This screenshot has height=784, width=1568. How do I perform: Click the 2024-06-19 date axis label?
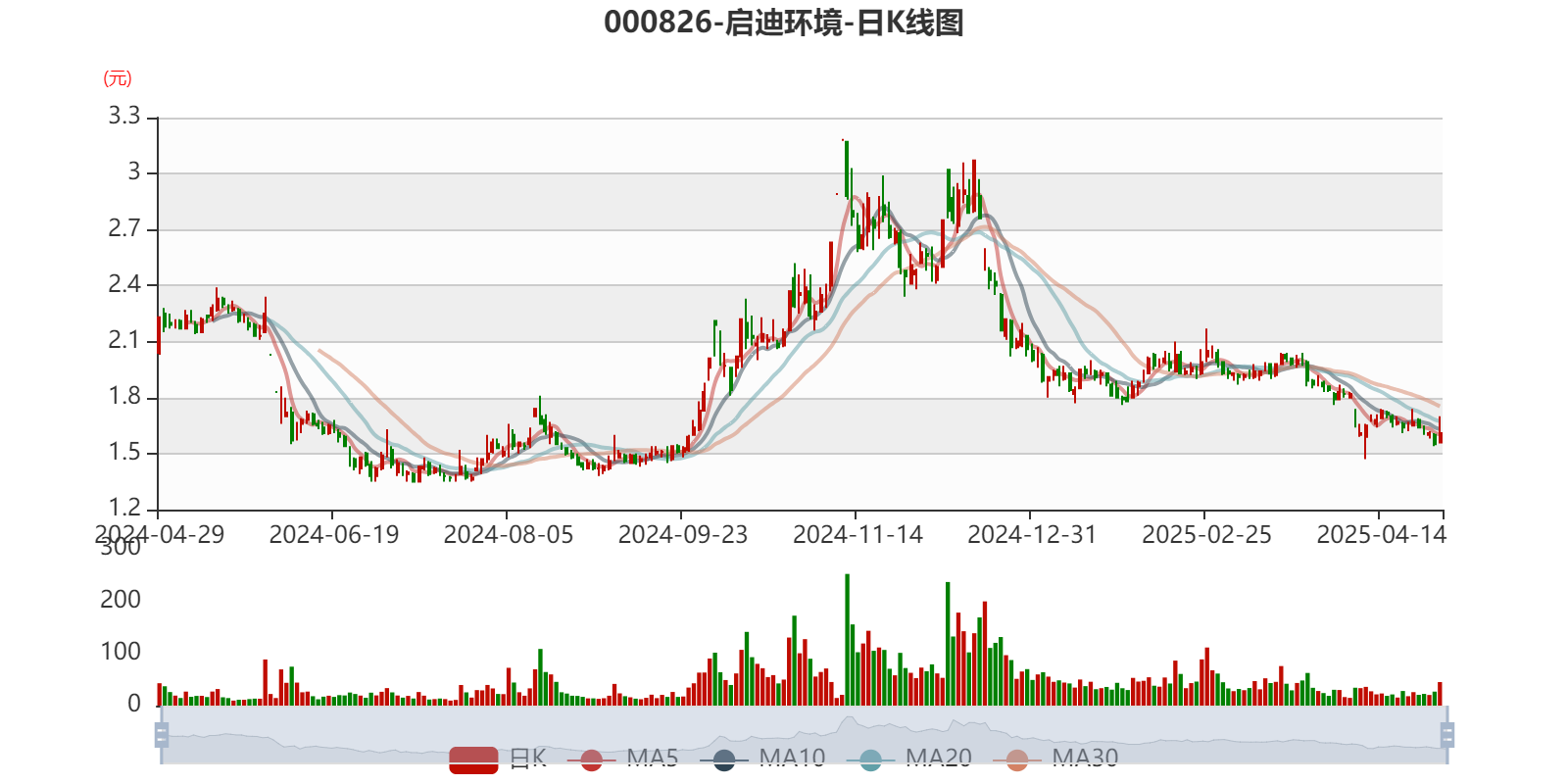(x=334, y=535)
